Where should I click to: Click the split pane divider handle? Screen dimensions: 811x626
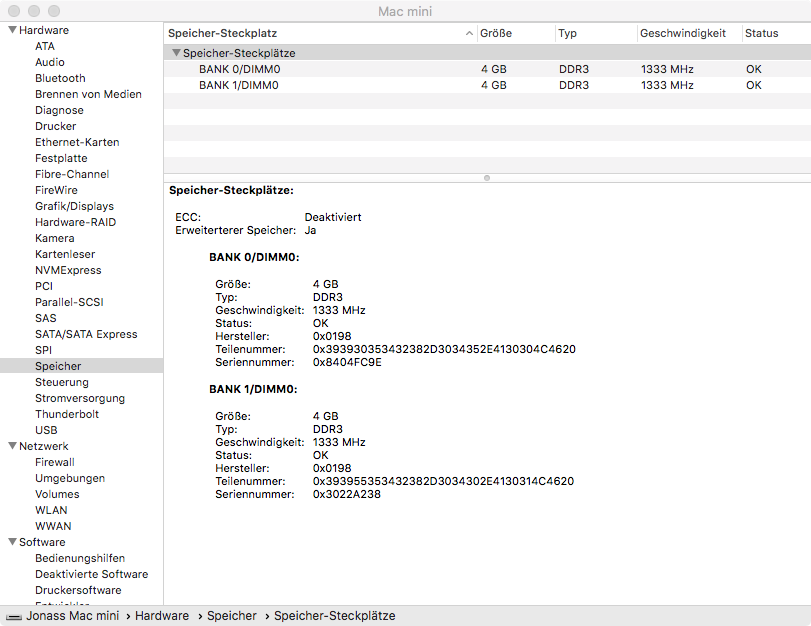(x=487, y=178)
